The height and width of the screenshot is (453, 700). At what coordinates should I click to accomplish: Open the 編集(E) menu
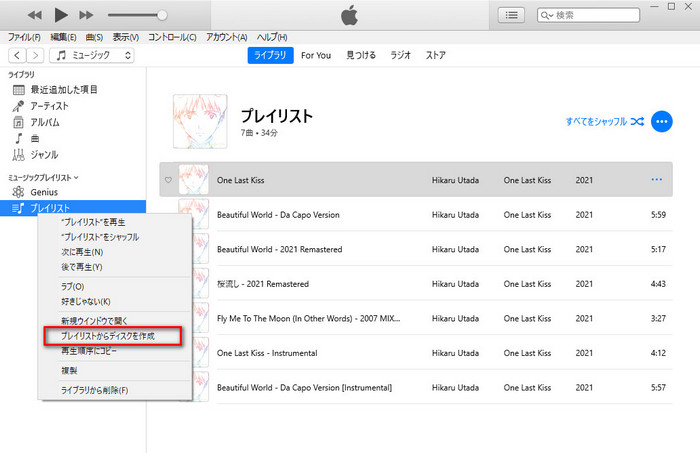coord(63,37)
